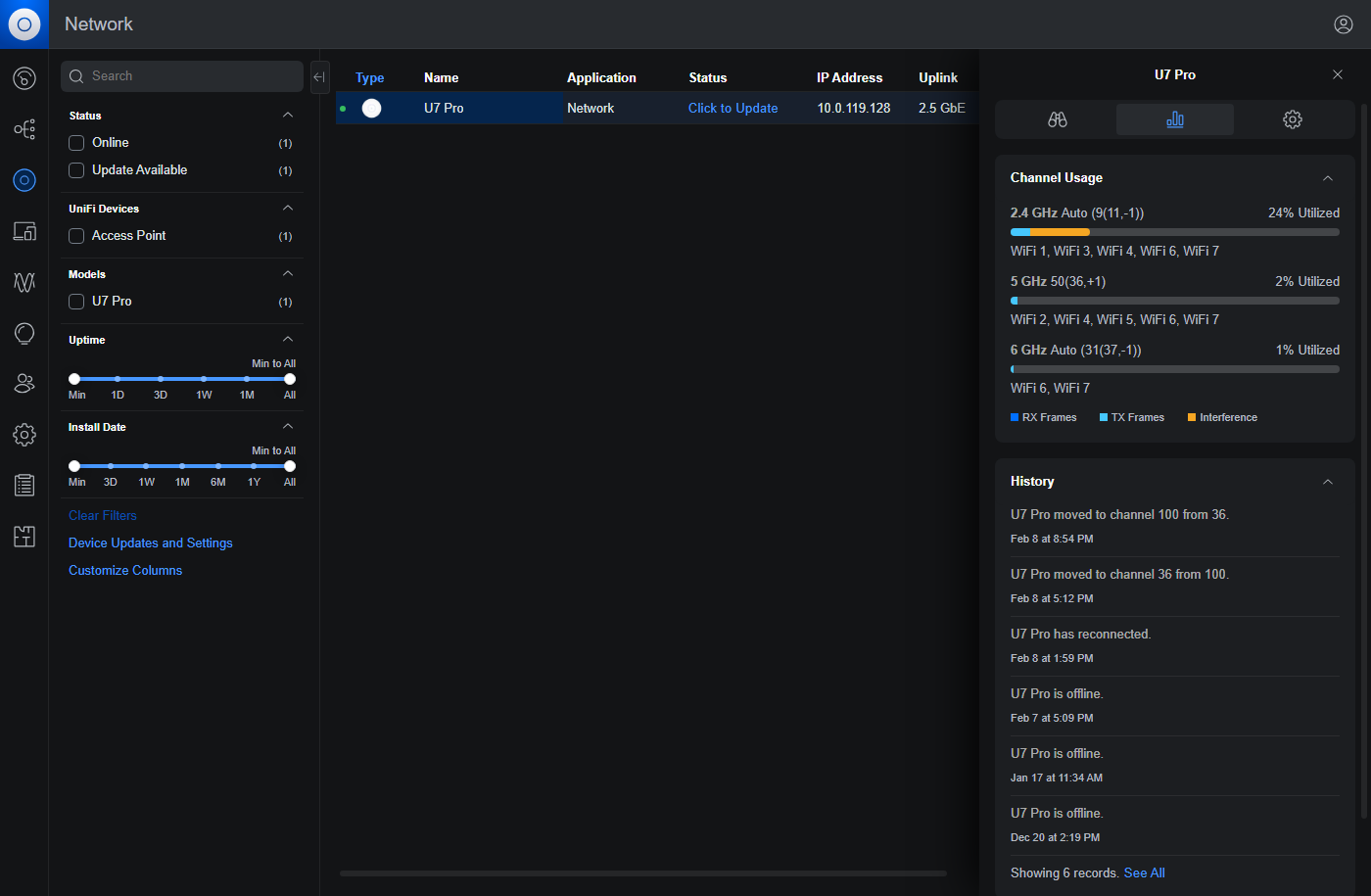Image resolution: width=1371 pixels, height=896 pixels.
Task: Enable the Update Available filter checkbox
Action: (76, 170)
